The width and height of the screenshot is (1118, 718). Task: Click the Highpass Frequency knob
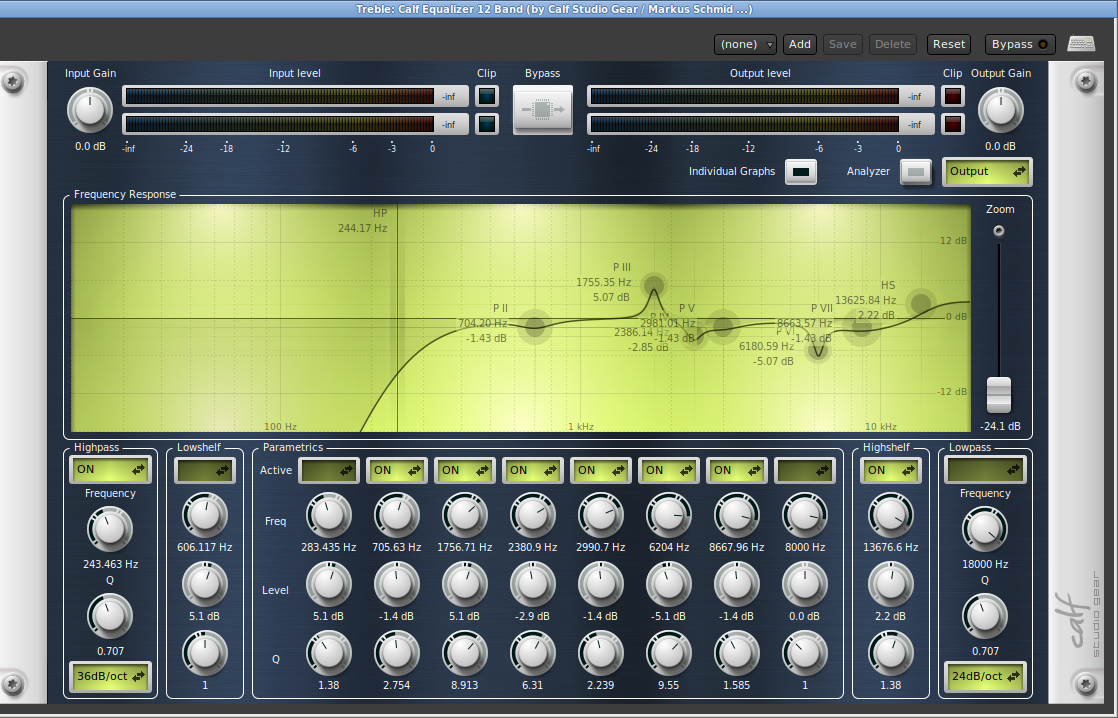click(110, 528)
